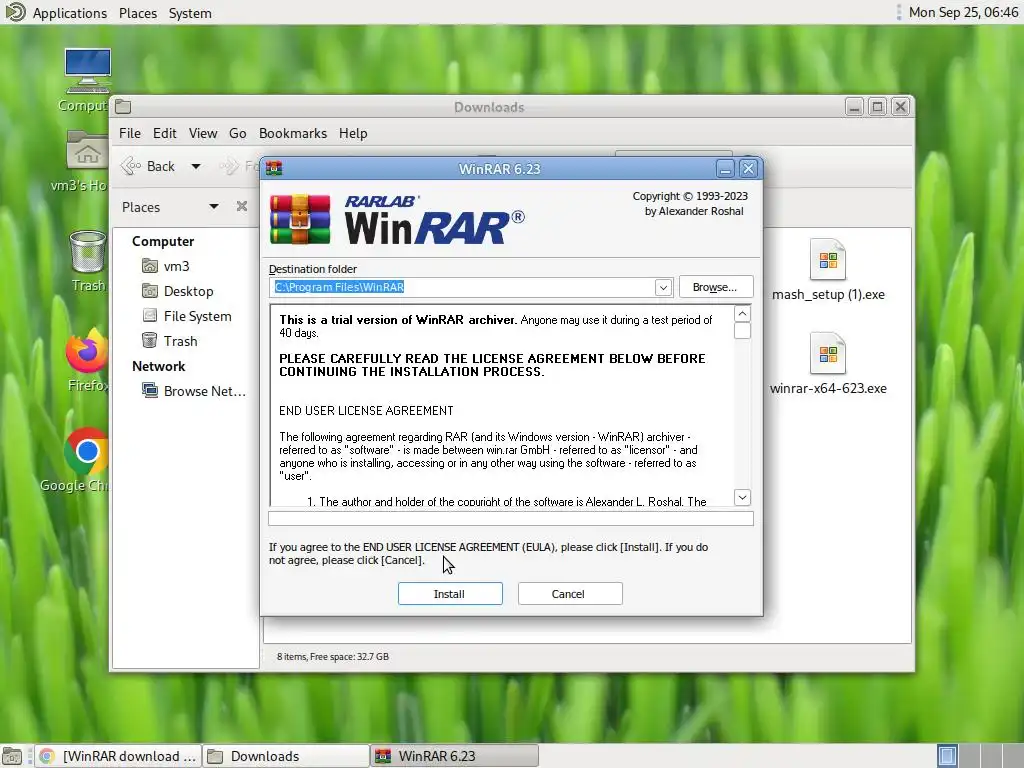Viewport: 1024px width, 768px height.
Task: Switch to Downloads taskbar item
Action: coord(285,756)
